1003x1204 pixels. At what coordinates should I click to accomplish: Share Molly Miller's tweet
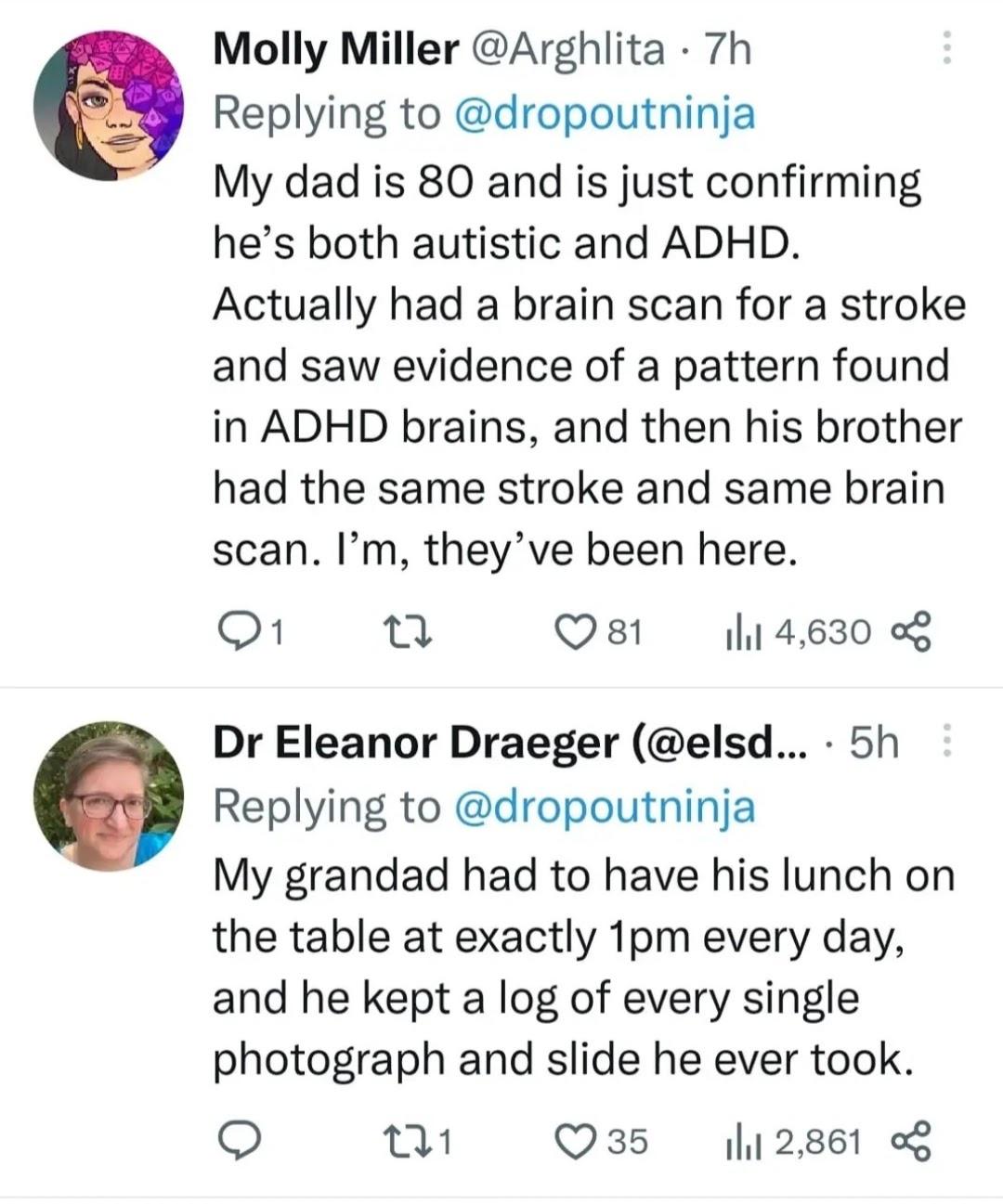pos(907,632)
